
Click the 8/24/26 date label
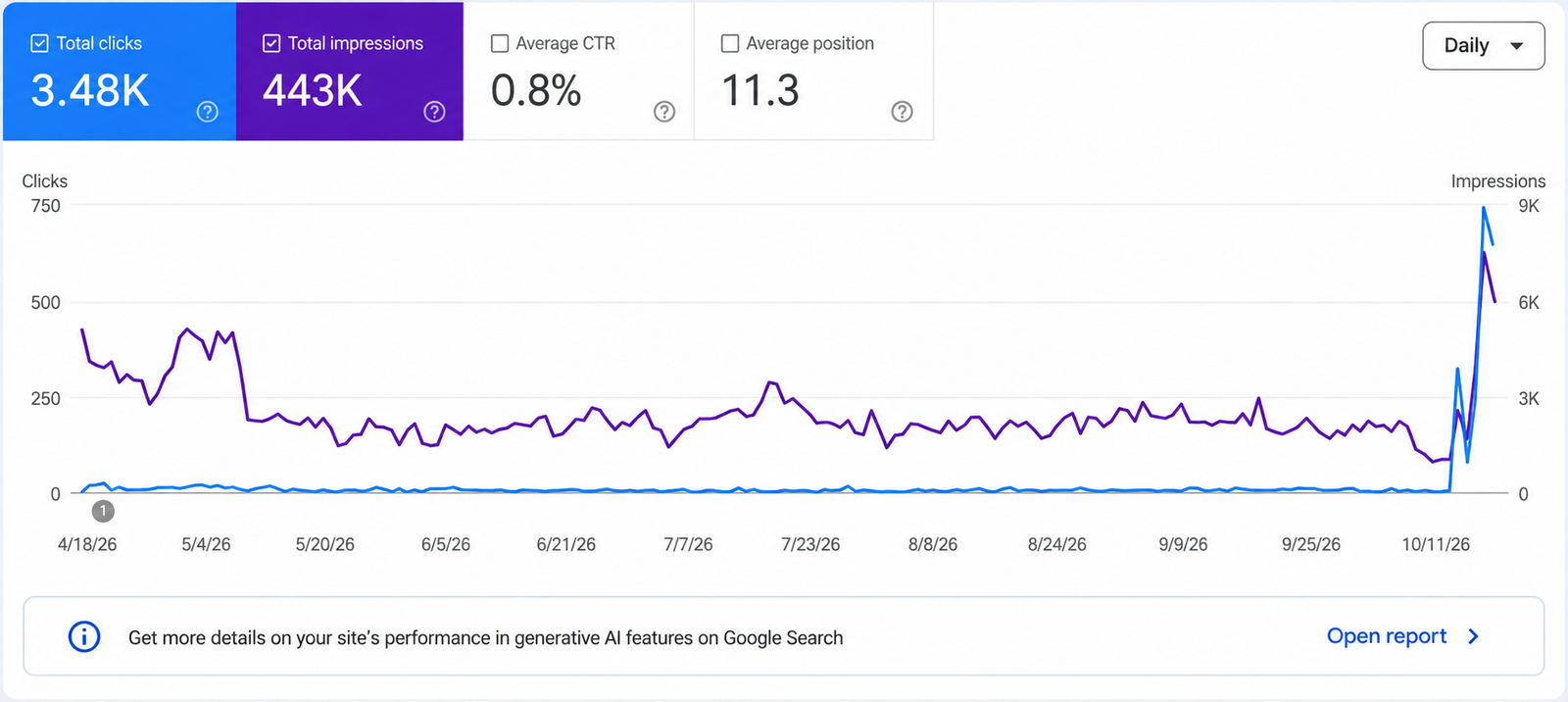pyautogui.click(x=1057, y=544)
